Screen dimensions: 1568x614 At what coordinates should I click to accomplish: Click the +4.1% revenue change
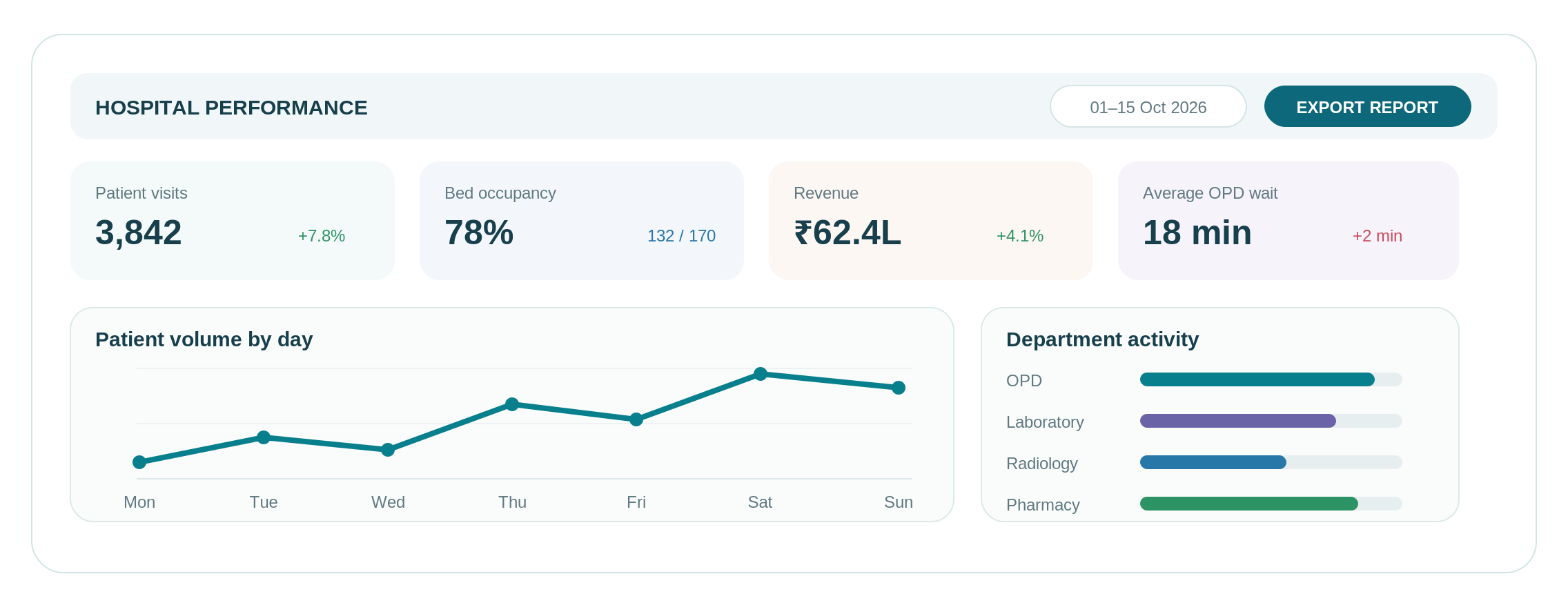coord(1020,236)
